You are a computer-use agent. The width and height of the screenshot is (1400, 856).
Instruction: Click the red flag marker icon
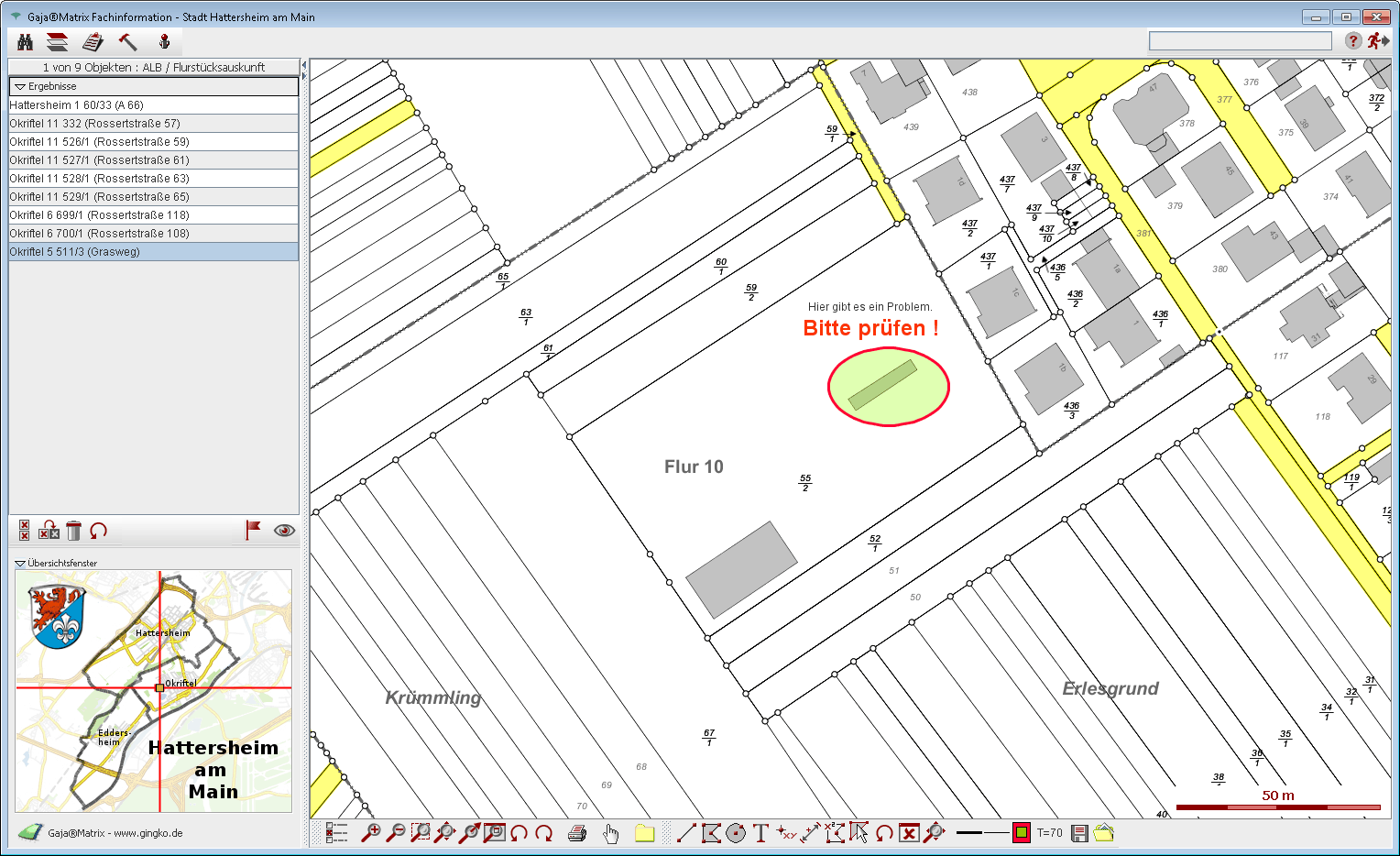pyautogui.click(x=253, y=530)
